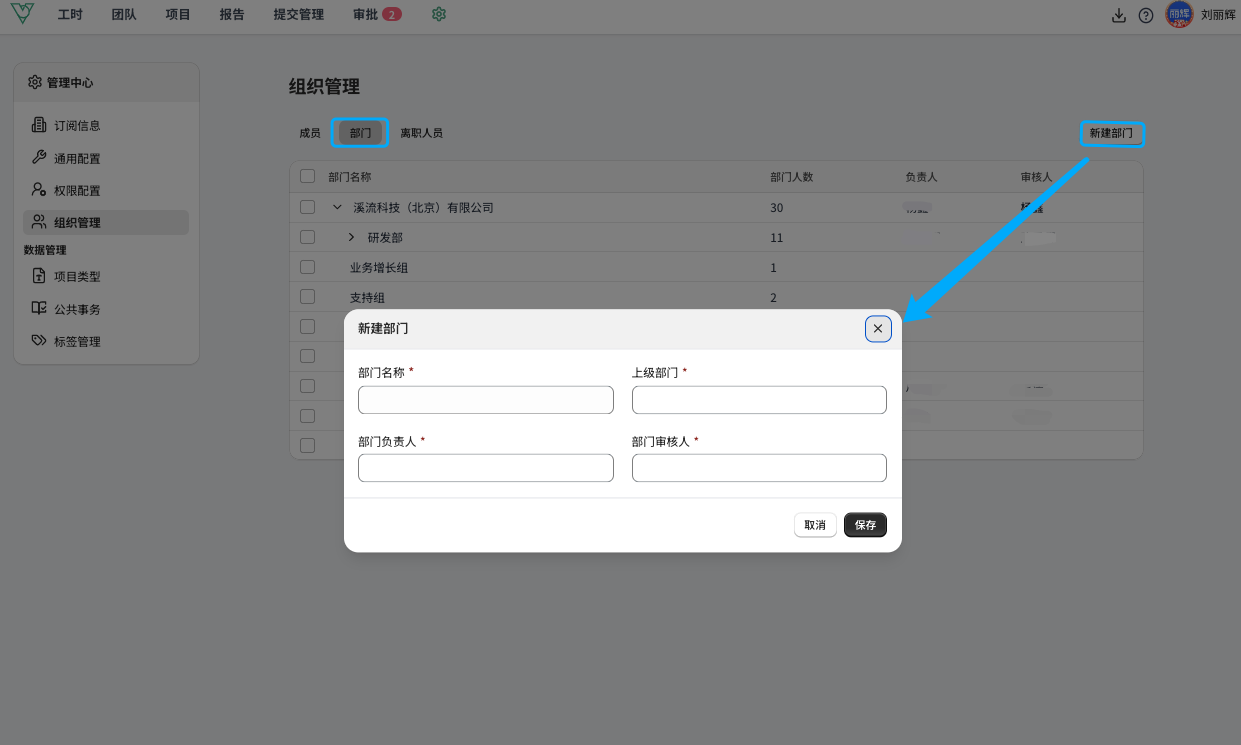Image resolution: width=1241 pixels, height=745 pixels.
Task: Click the app logo icon
Action: [x=21, y=14]
